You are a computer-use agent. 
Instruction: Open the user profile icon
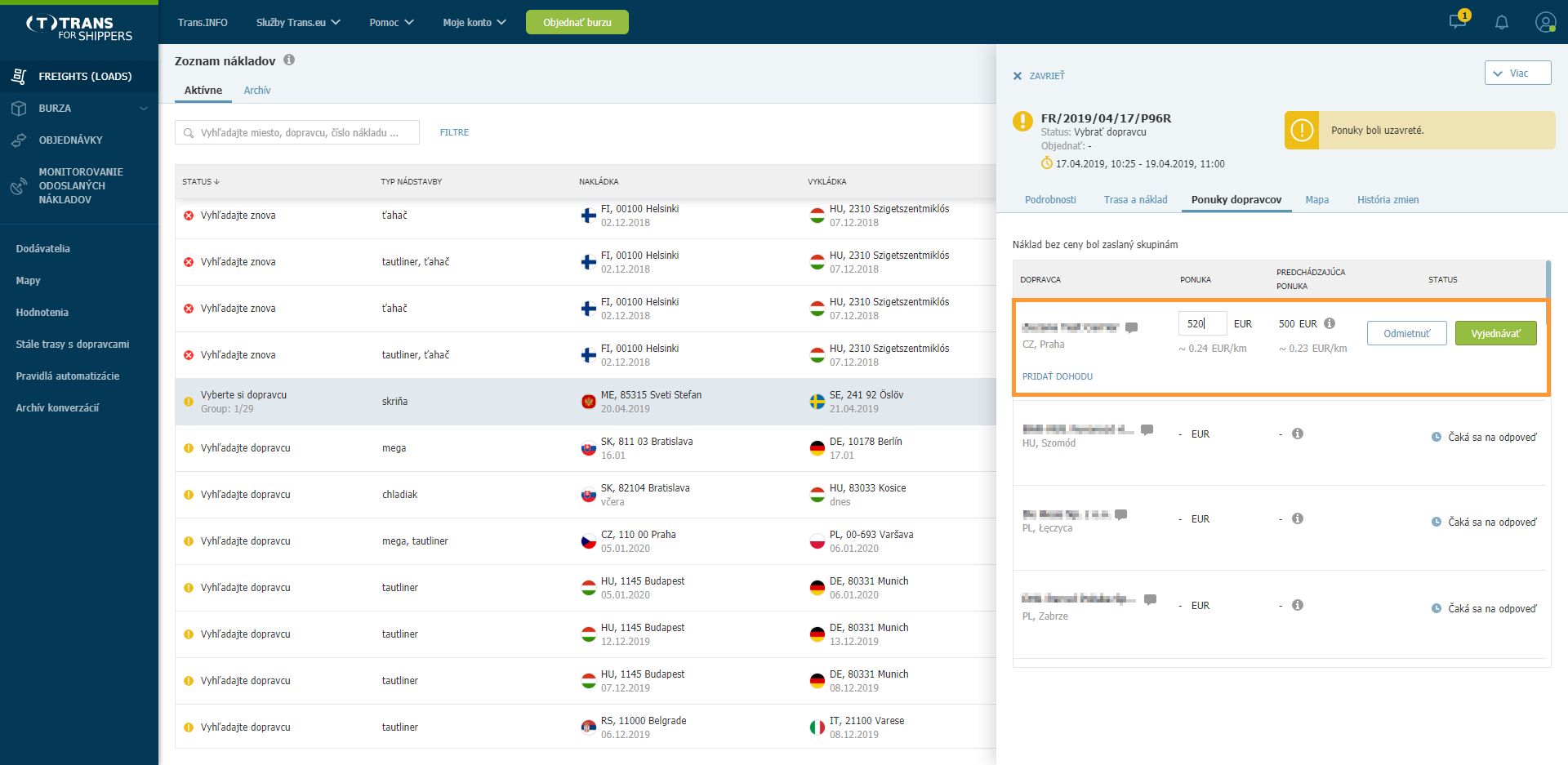[x=1545, y=22]
